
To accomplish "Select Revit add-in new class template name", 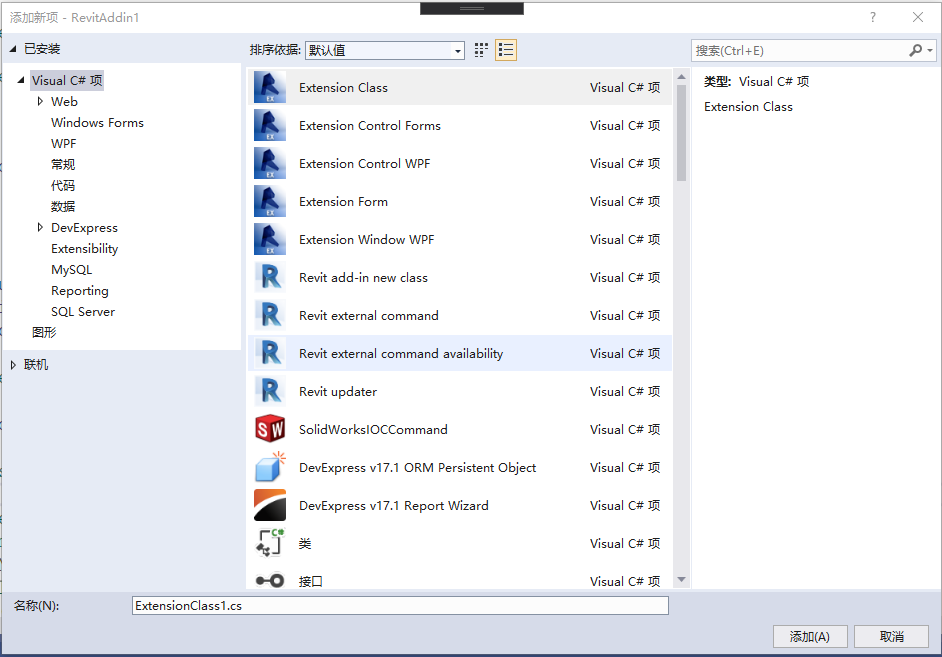I will click(x=363, y=277).
